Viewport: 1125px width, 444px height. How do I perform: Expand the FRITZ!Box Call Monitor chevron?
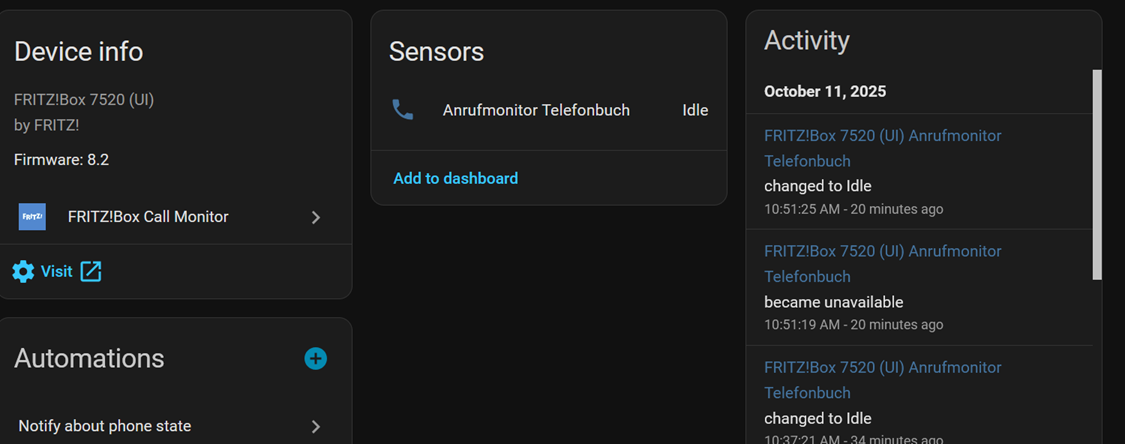click(316, 217)
